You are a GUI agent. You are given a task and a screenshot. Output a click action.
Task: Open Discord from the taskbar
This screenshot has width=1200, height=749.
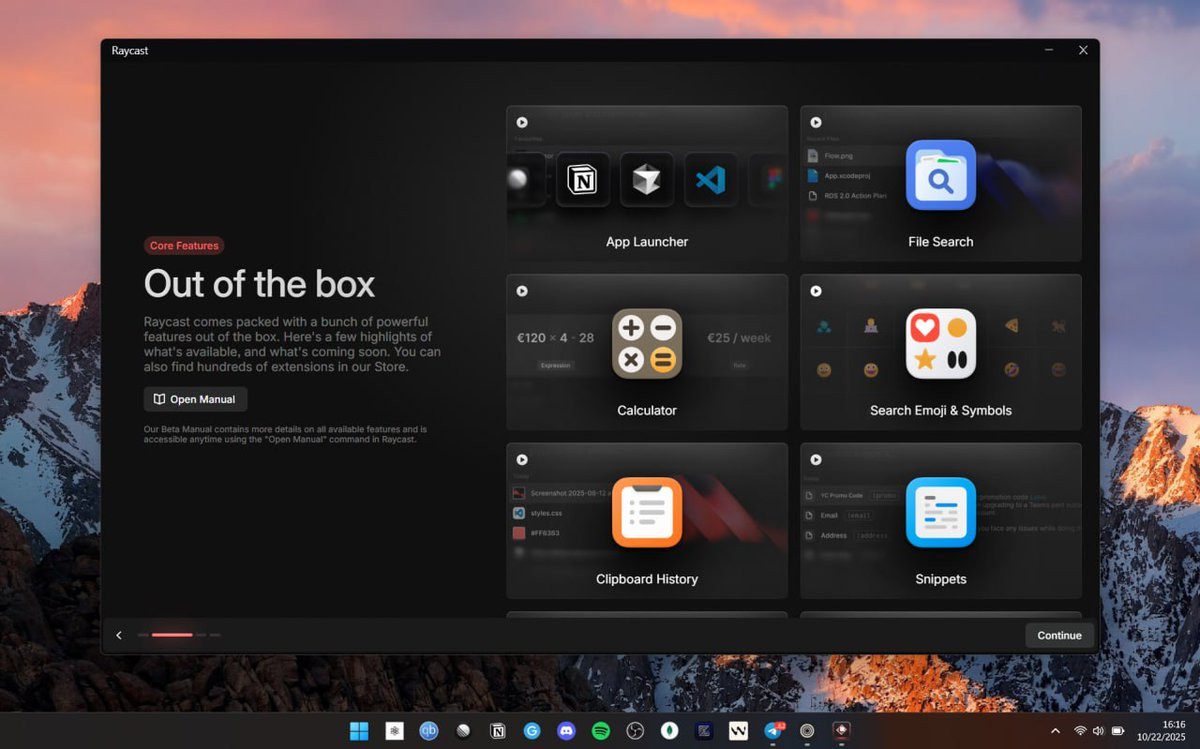click(x=566, y=731)
